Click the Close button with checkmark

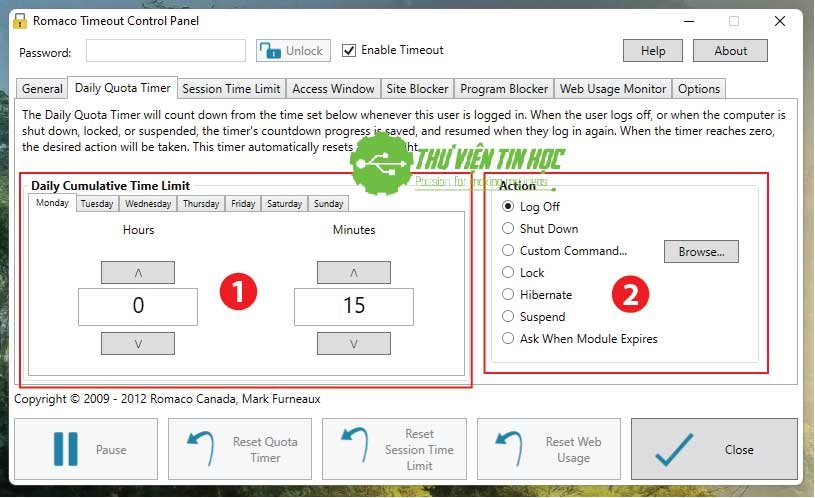(714, 450)
